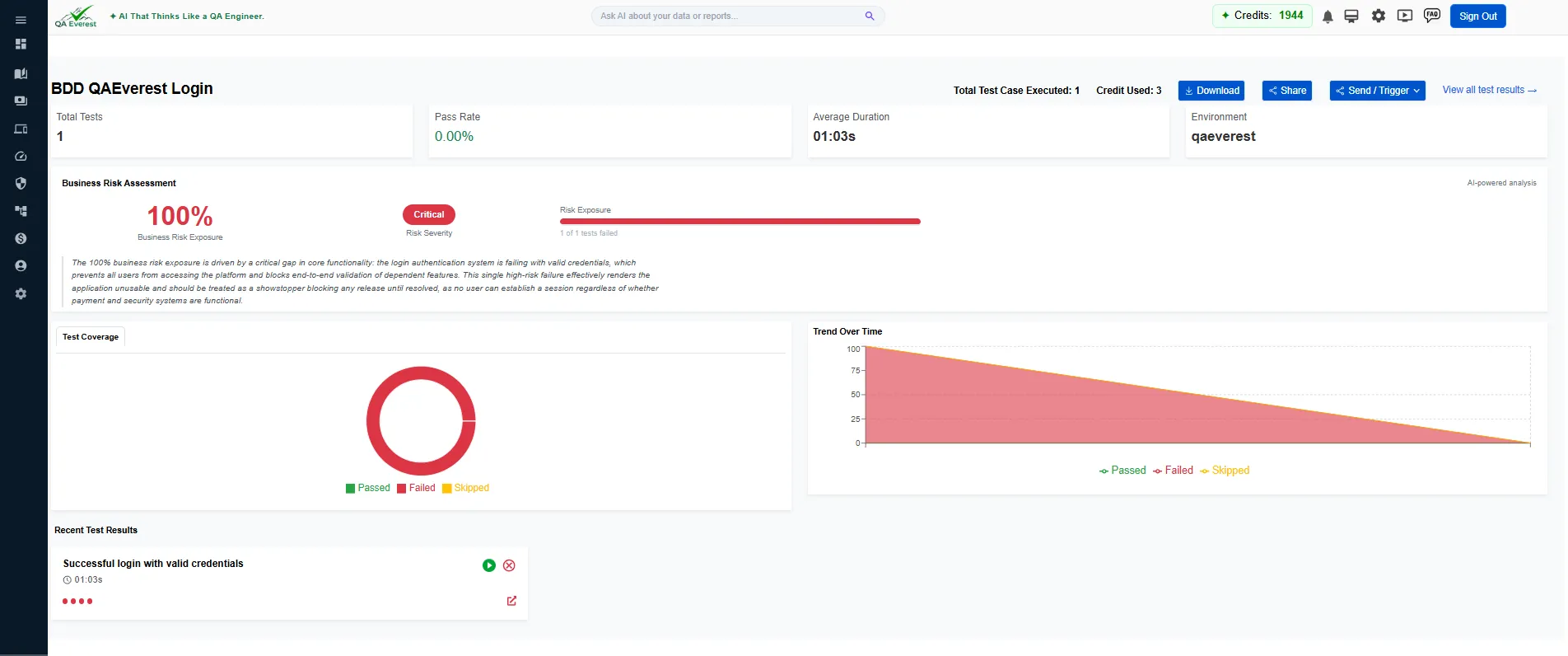Open the user profile icon in the sidebar
1568x656 pixels.
21,266
